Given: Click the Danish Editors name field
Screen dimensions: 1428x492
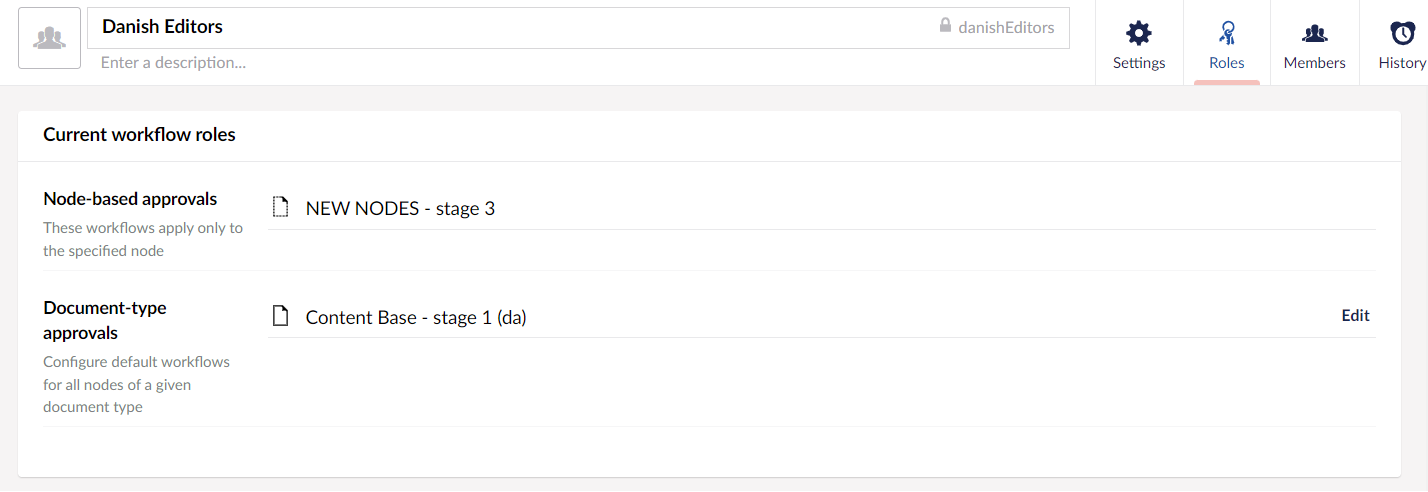Looking at the screenshot, I should (500, 27).
